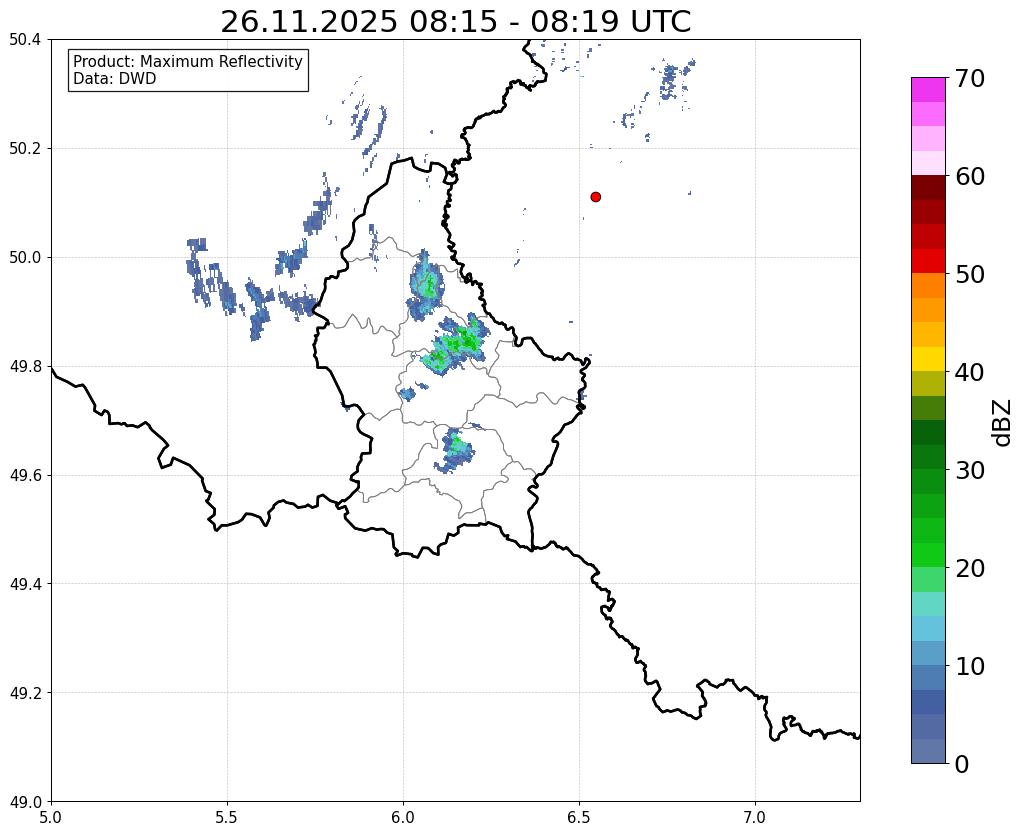Click the plot title date and time
Viewport: 1023px width, 834px height.
pos(455,22)
